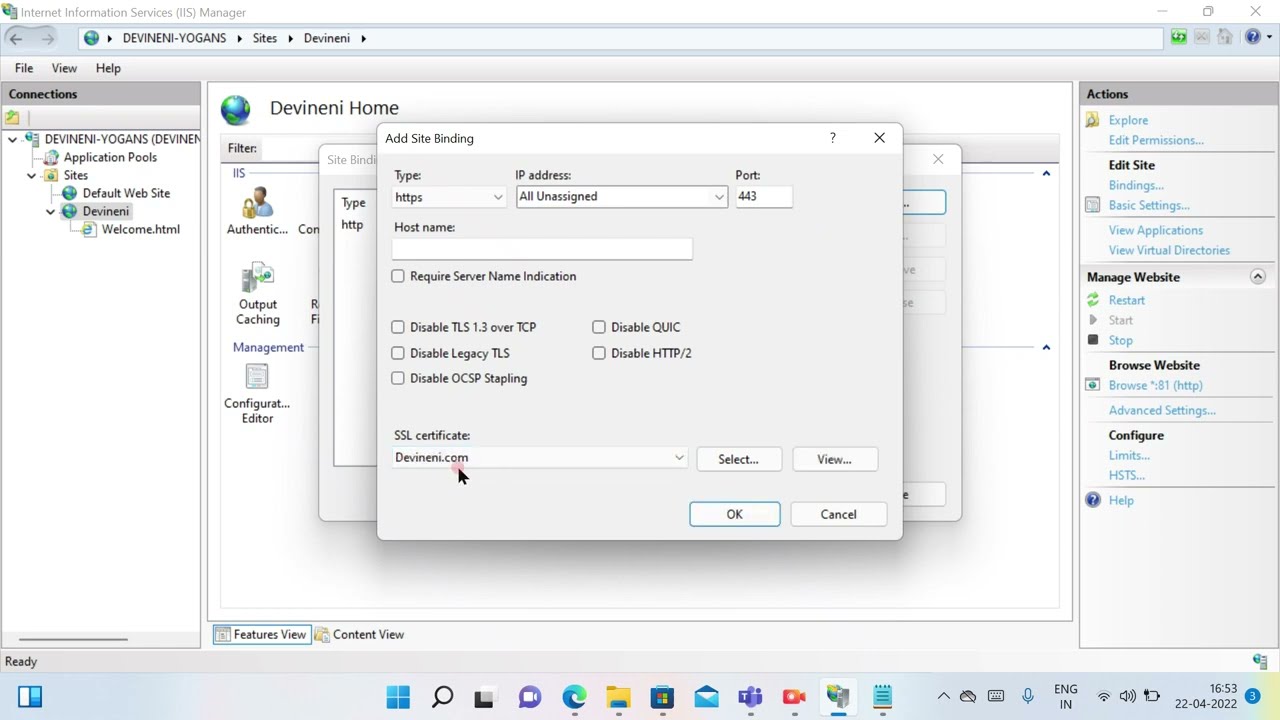Open the IP address All Unassigned dropdown

point(621,197)
